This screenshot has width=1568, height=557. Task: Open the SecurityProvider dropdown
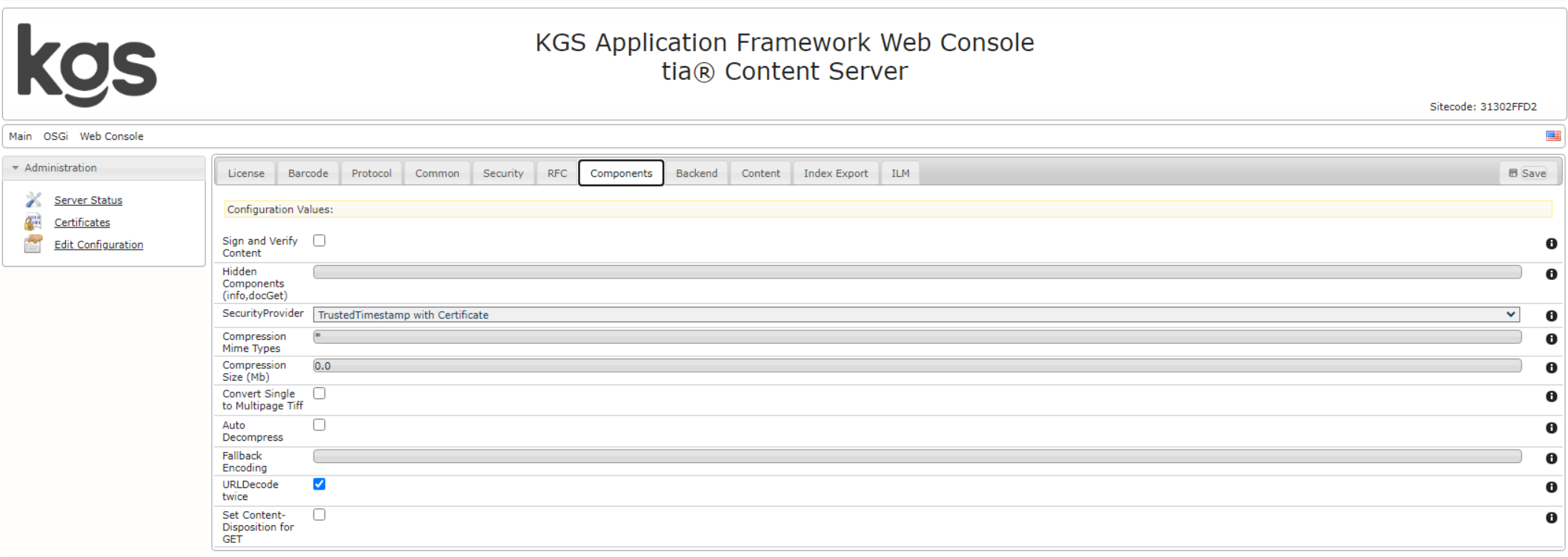pyautogui.click(x=917, y=315)
